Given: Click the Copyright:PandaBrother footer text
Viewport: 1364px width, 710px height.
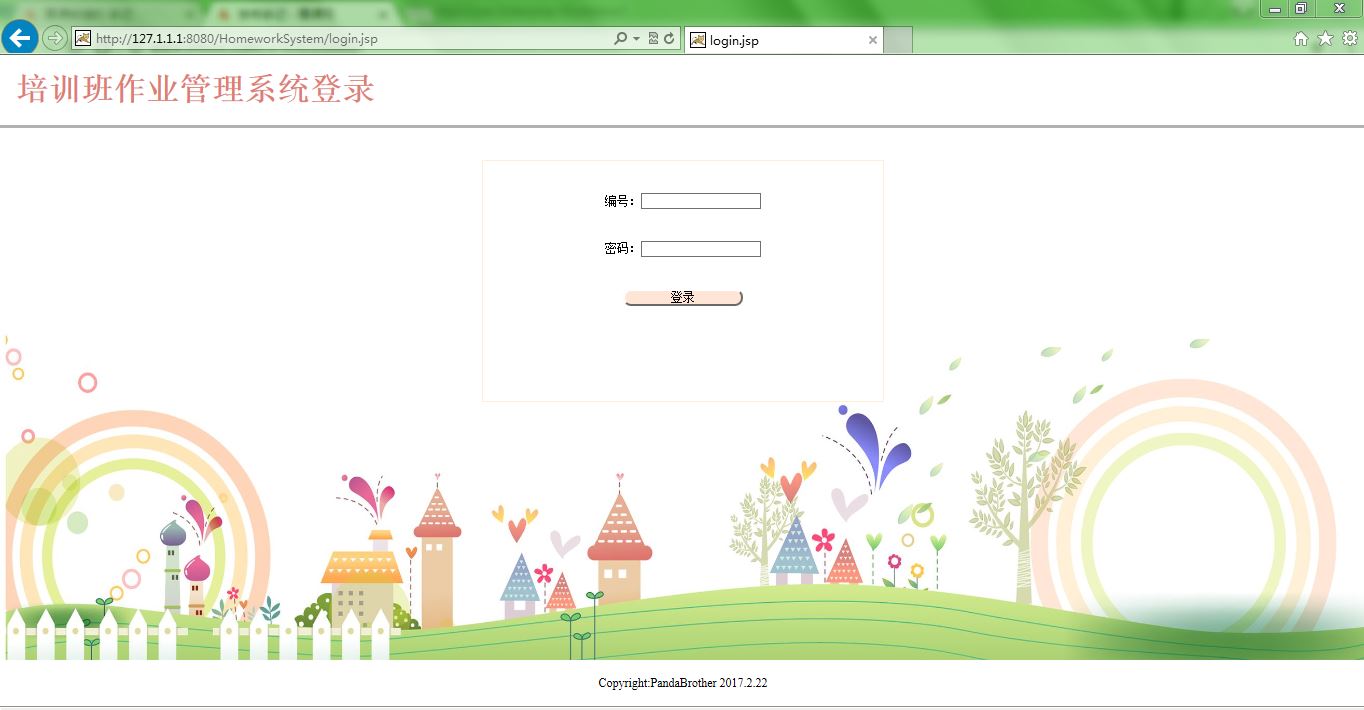Looking at the screenshot, I should pos(683,683).
